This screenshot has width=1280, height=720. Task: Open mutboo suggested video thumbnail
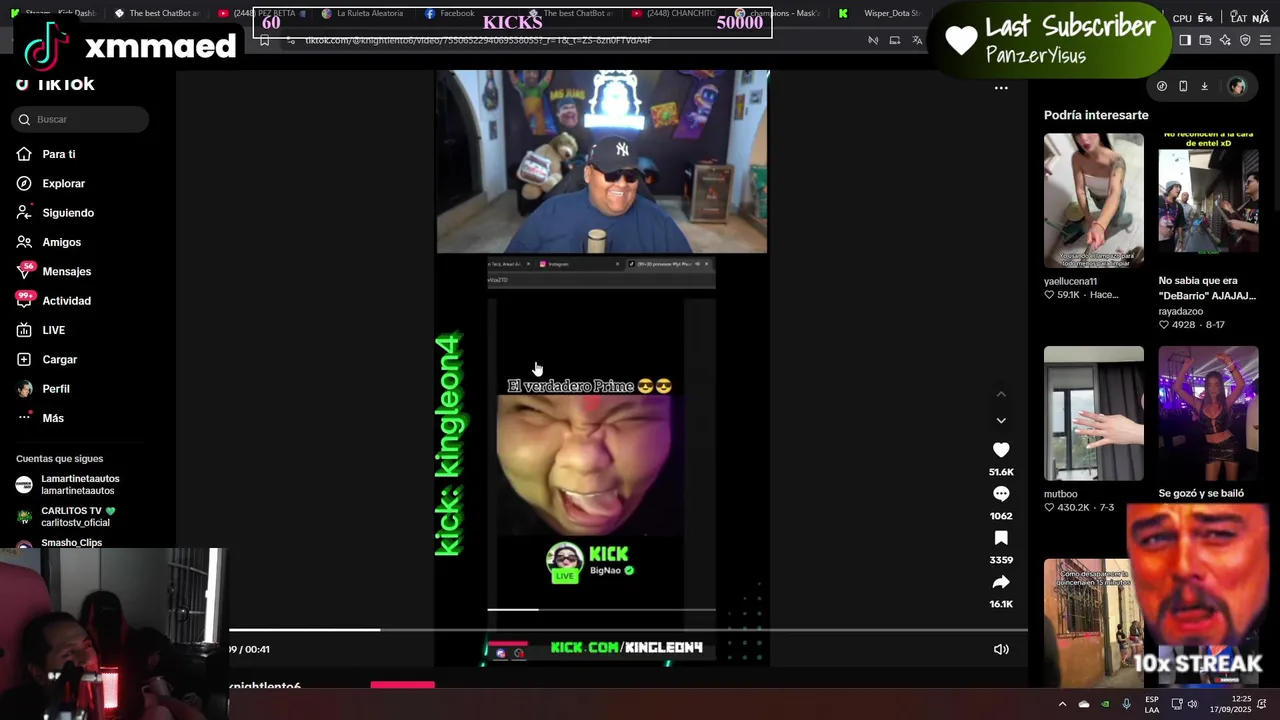(1094, 413)
